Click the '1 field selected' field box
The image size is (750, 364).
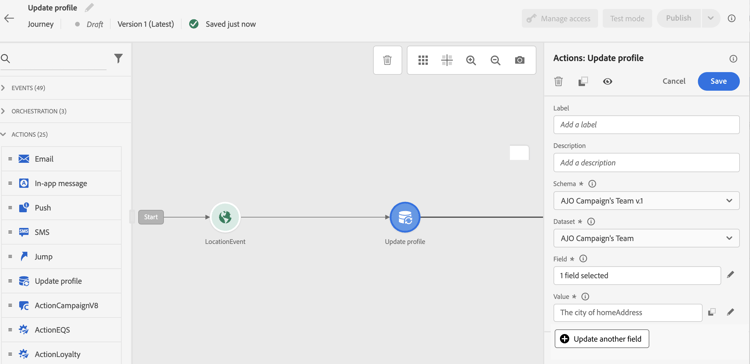point(637,275)
